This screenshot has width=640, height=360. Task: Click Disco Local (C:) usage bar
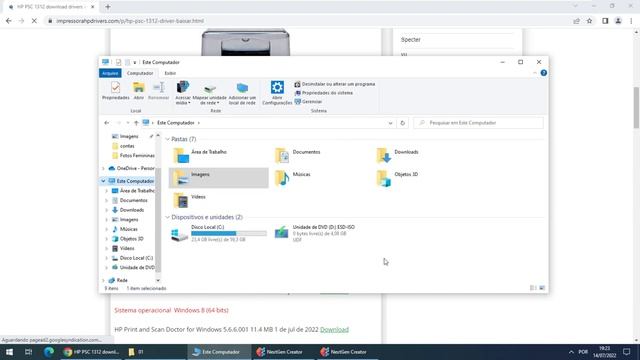coord(229,233)
